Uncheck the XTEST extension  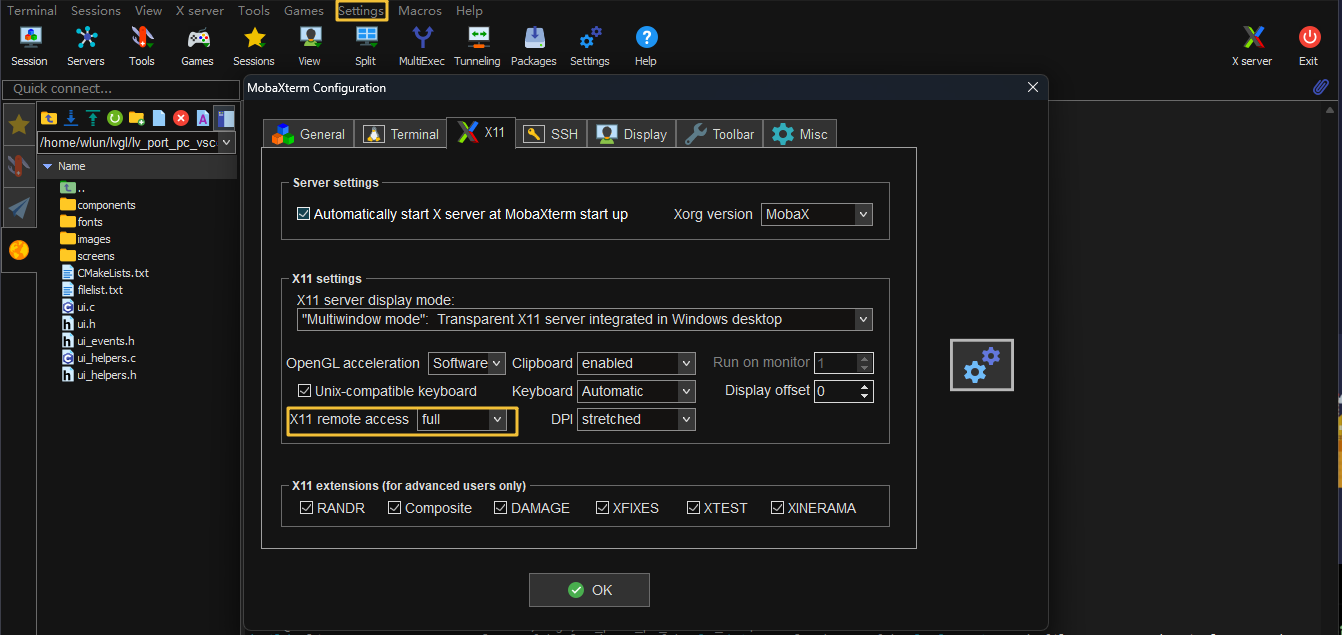pos(694,508)
